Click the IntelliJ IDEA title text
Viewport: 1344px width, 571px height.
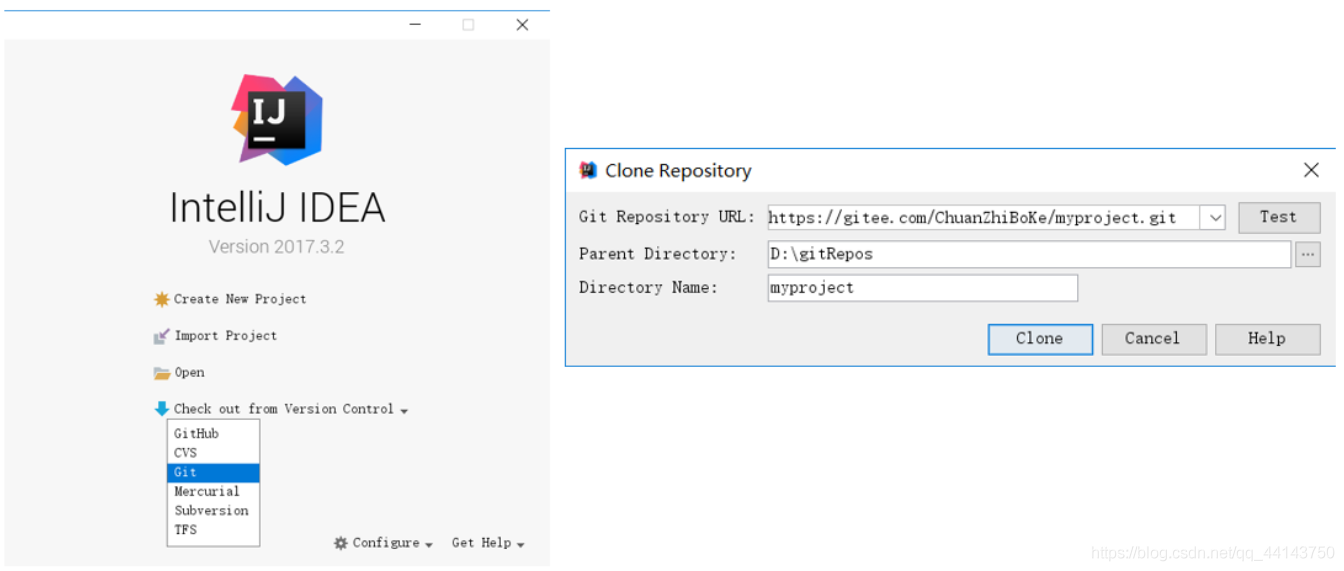(x=277, y=207)
